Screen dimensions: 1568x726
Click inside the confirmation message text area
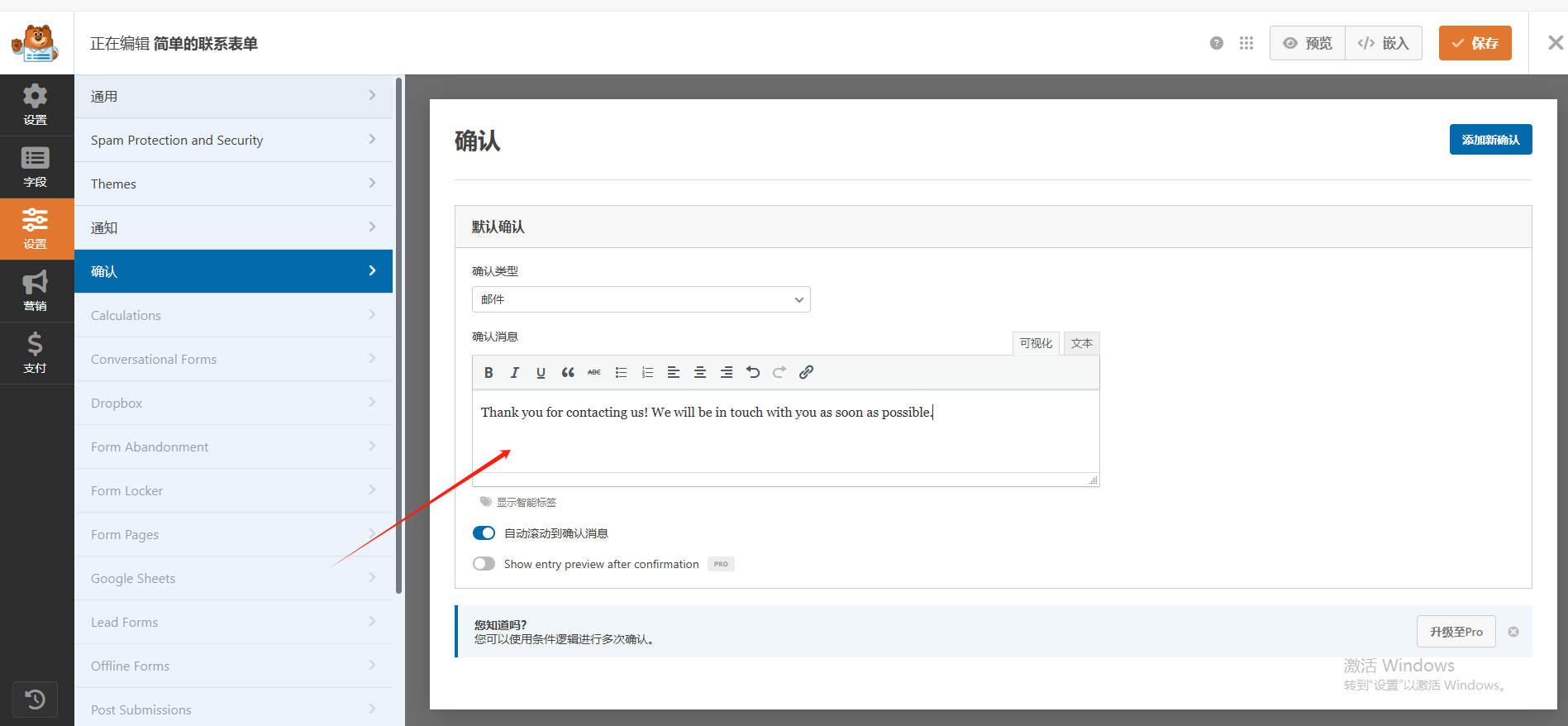coord(785,438)
